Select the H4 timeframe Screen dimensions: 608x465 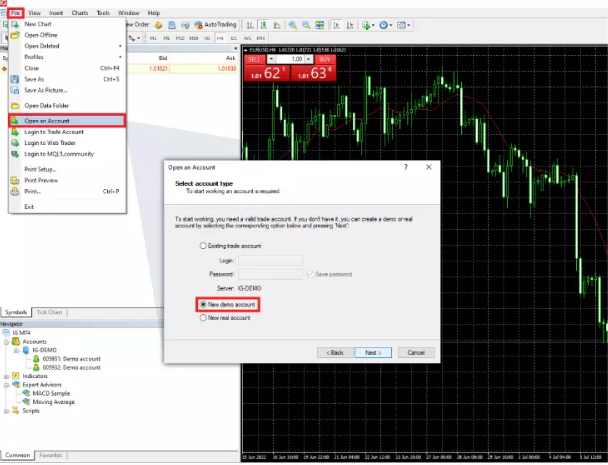coord(220,38)
